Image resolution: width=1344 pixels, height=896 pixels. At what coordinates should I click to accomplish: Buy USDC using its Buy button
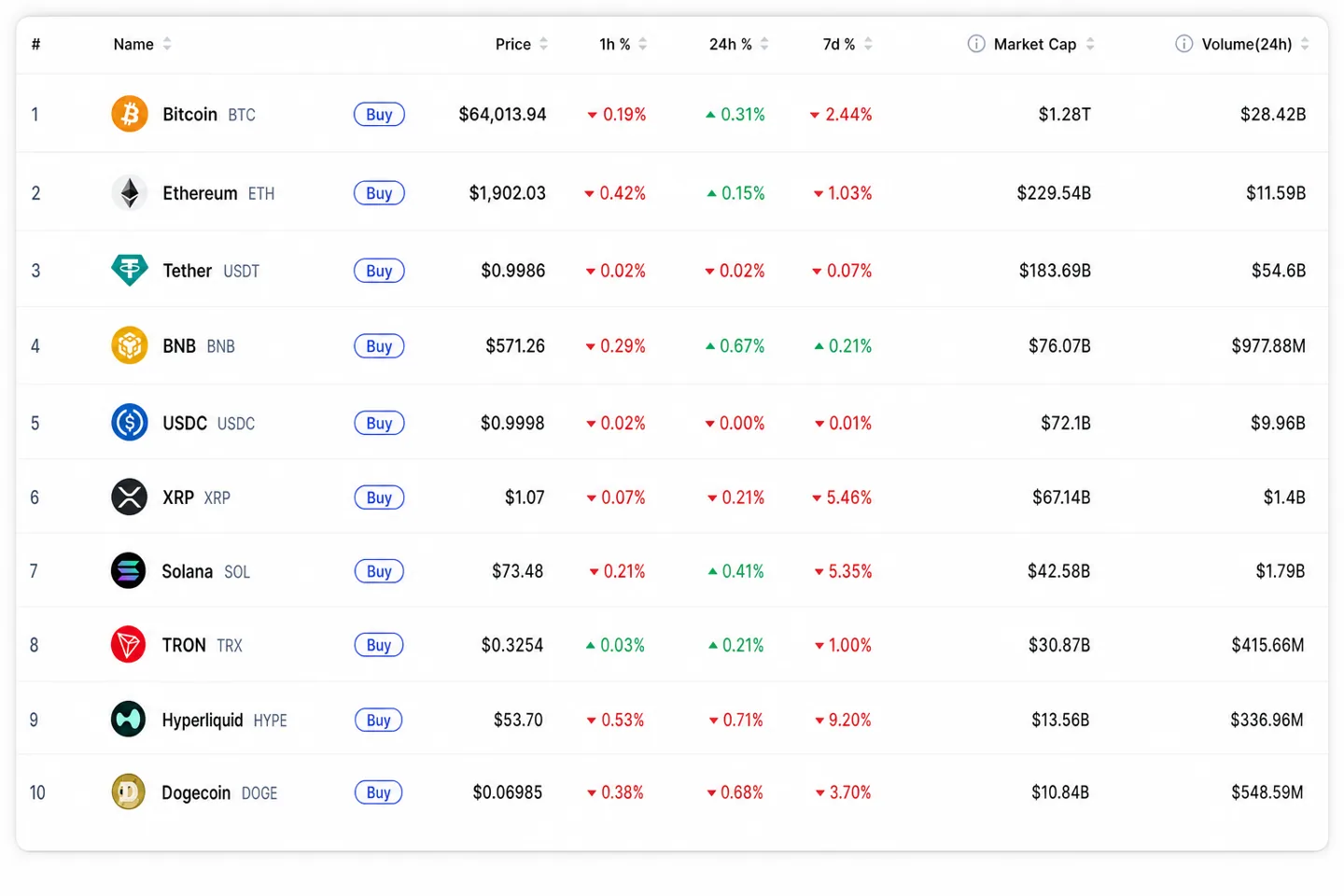(379, 423)
